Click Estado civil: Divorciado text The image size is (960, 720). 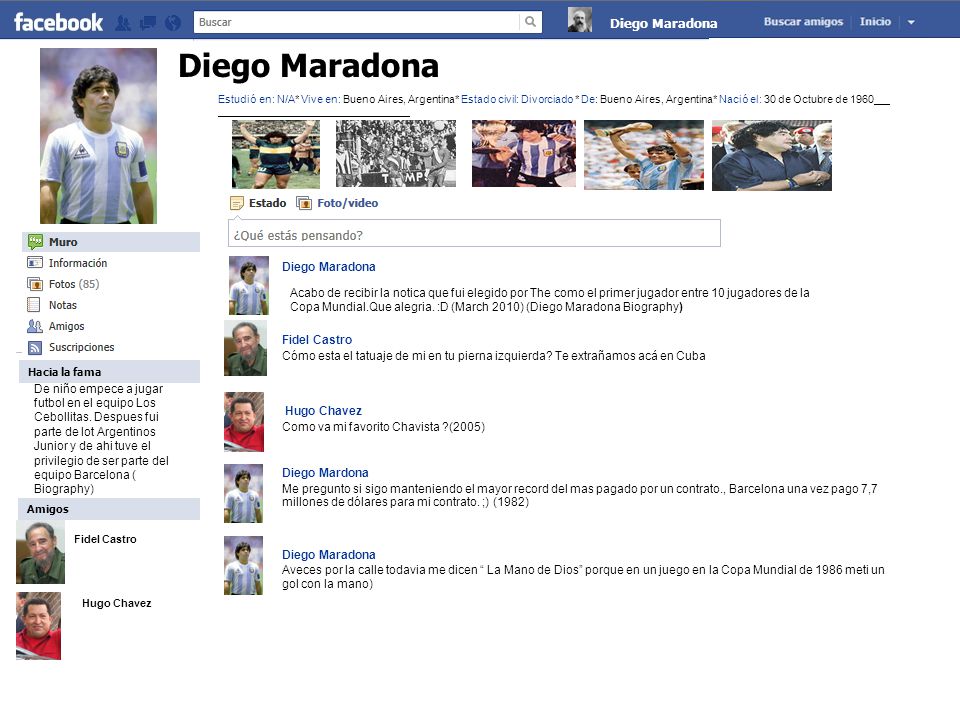coord(517,99)
